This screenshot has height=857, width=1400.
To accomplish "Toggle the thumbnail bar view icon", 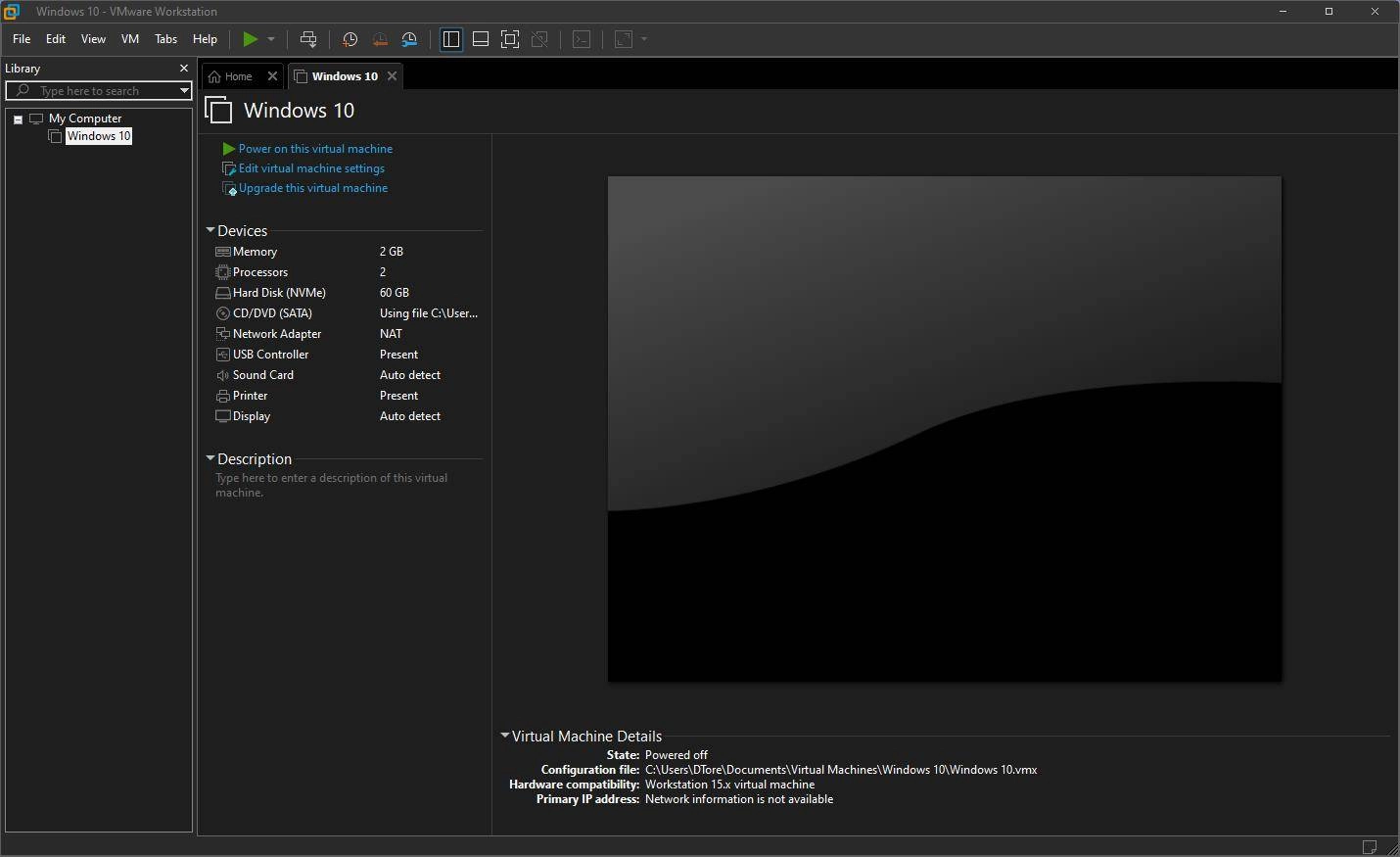I will click(x=481, y=39).
